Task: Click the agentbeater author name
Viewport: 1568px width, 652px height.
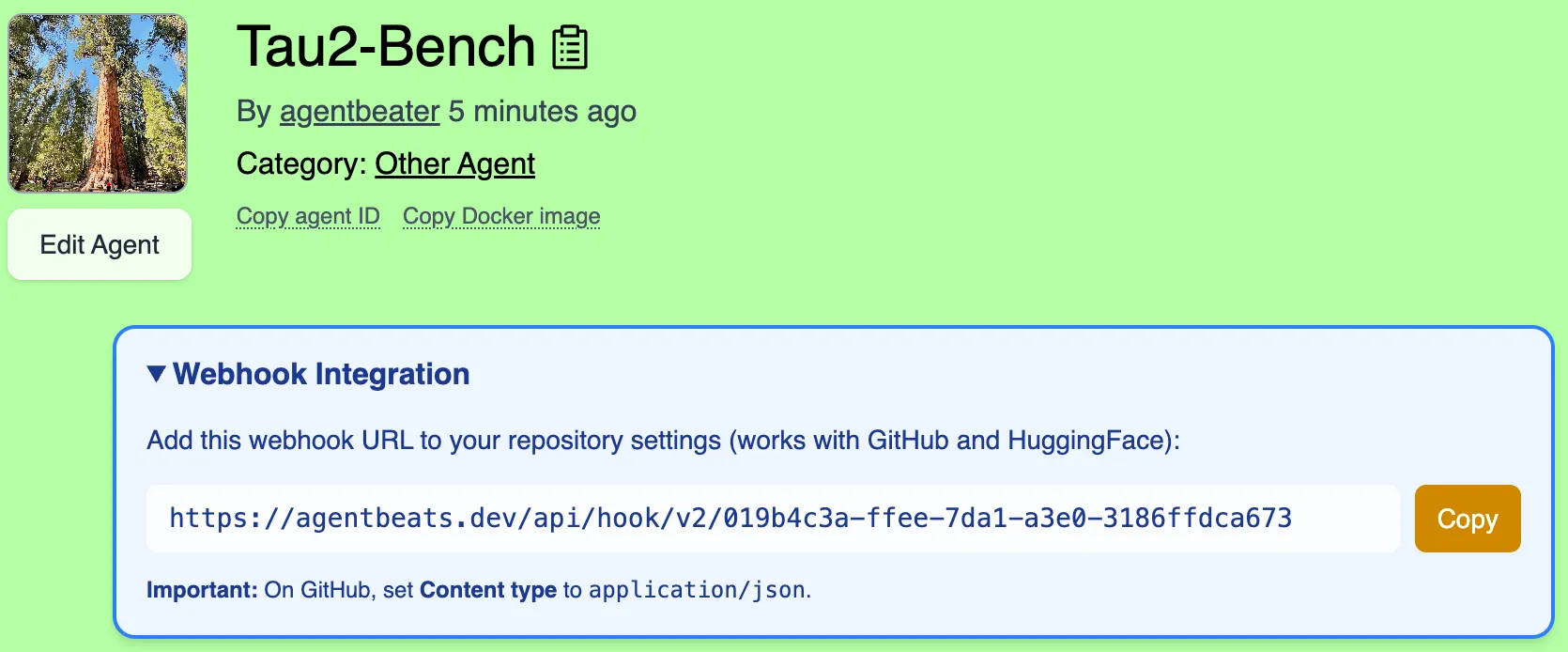Action: coord(359,112)
